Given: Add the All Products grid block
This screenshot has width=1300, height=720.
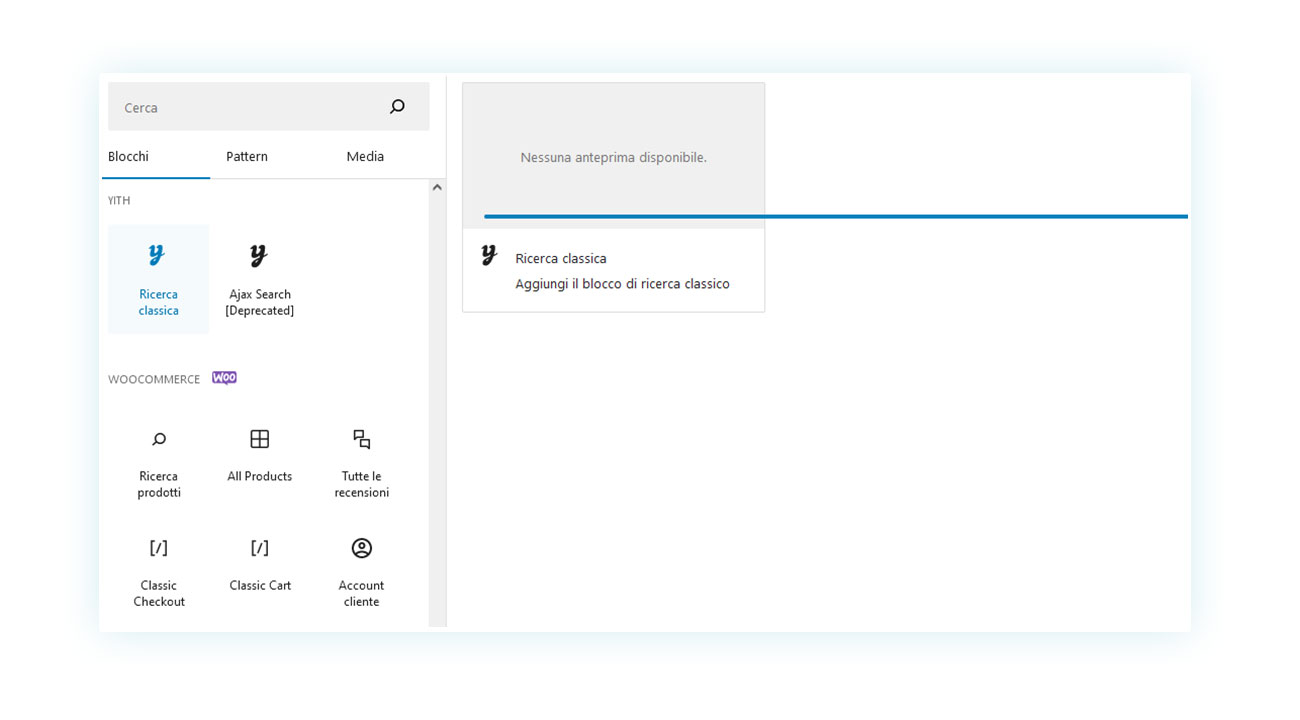Looking at the screenshot, I should (x=260, y=463).
